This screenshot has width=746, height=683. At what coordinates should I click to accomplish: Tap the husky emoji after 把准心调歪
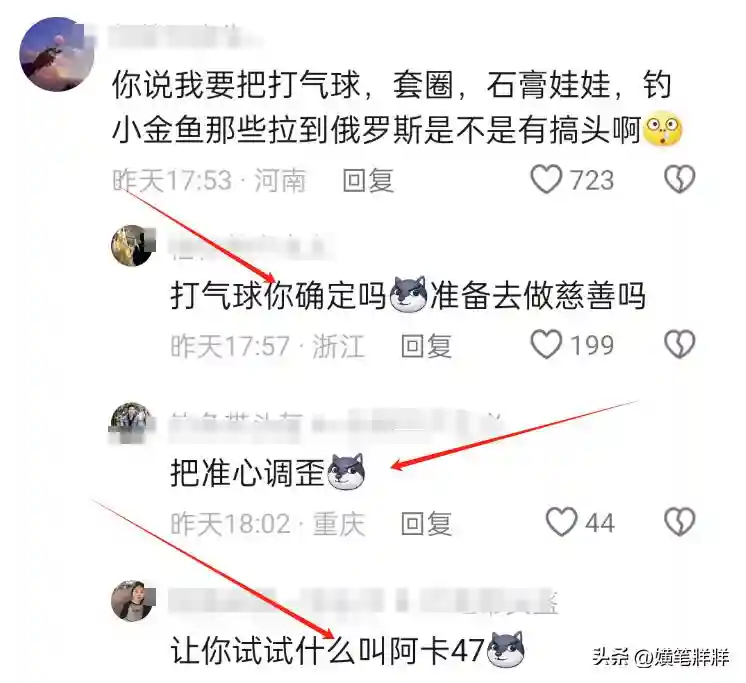coord(346,472)
